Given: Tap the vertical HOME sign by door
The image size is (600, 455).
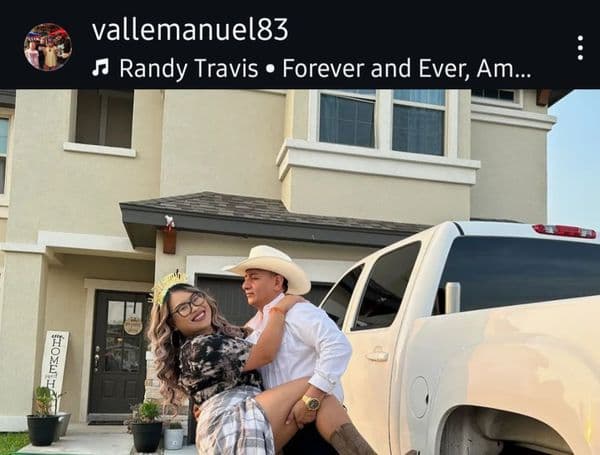Looking at the screenshot, I should pos(55,360).
